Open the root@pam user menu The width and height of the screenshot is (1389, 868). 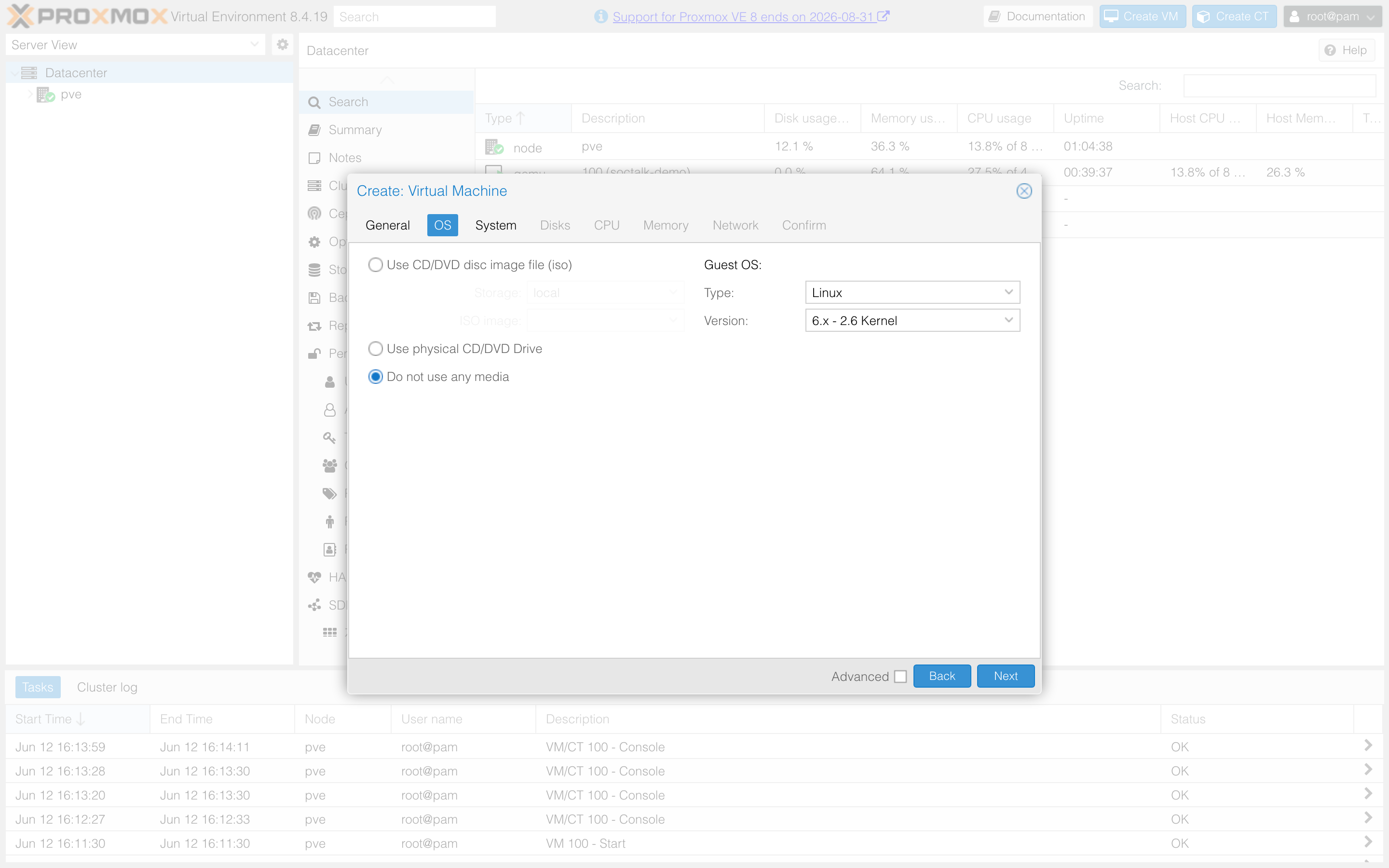(1332, 17)
